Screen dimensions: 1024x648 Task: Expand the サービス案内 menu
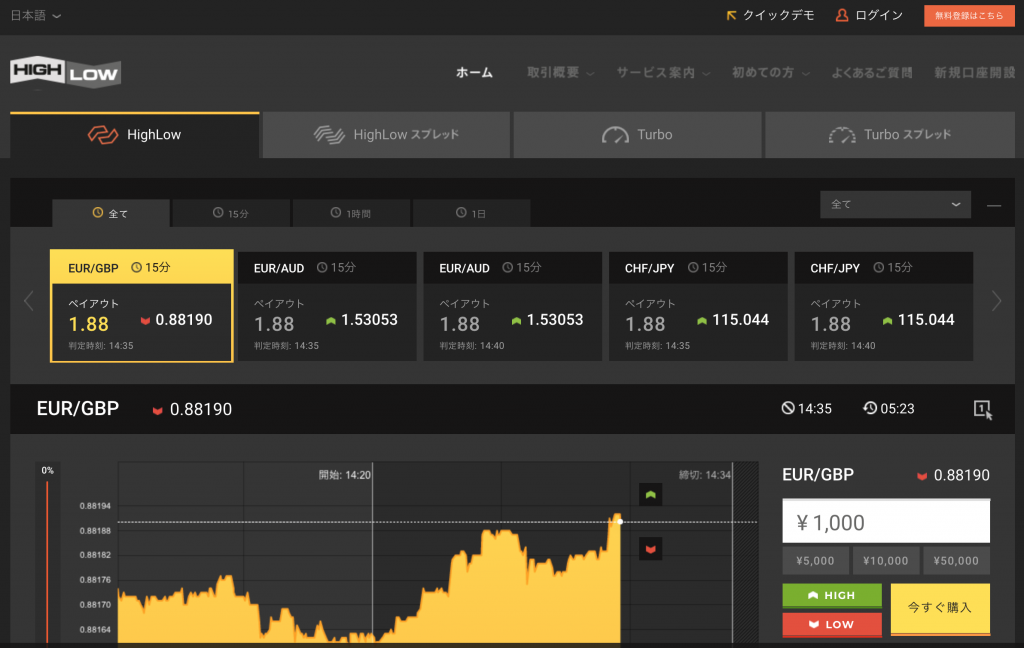663,73
